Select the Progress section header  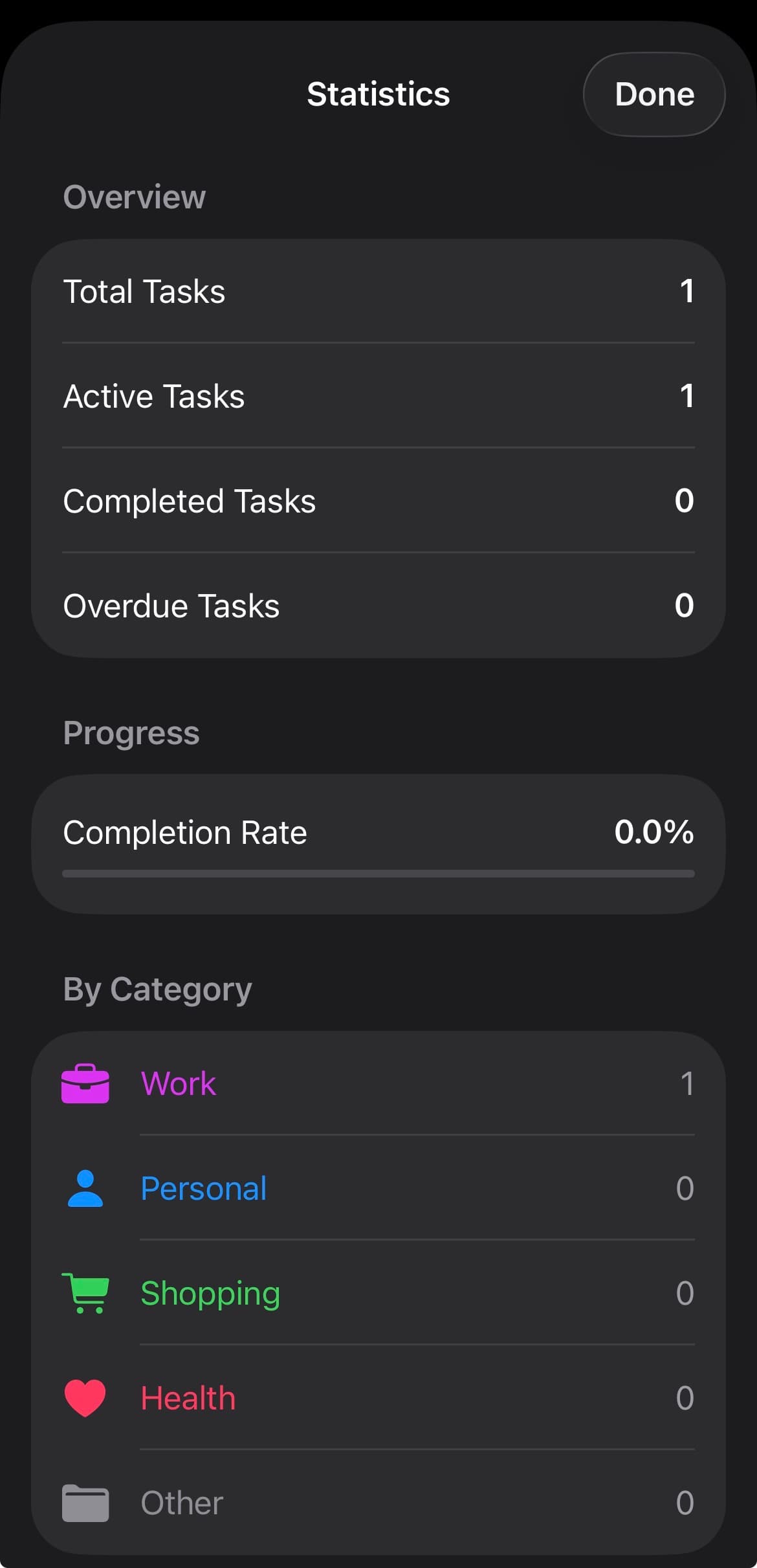pyautogui.click(x=131, y=733)
